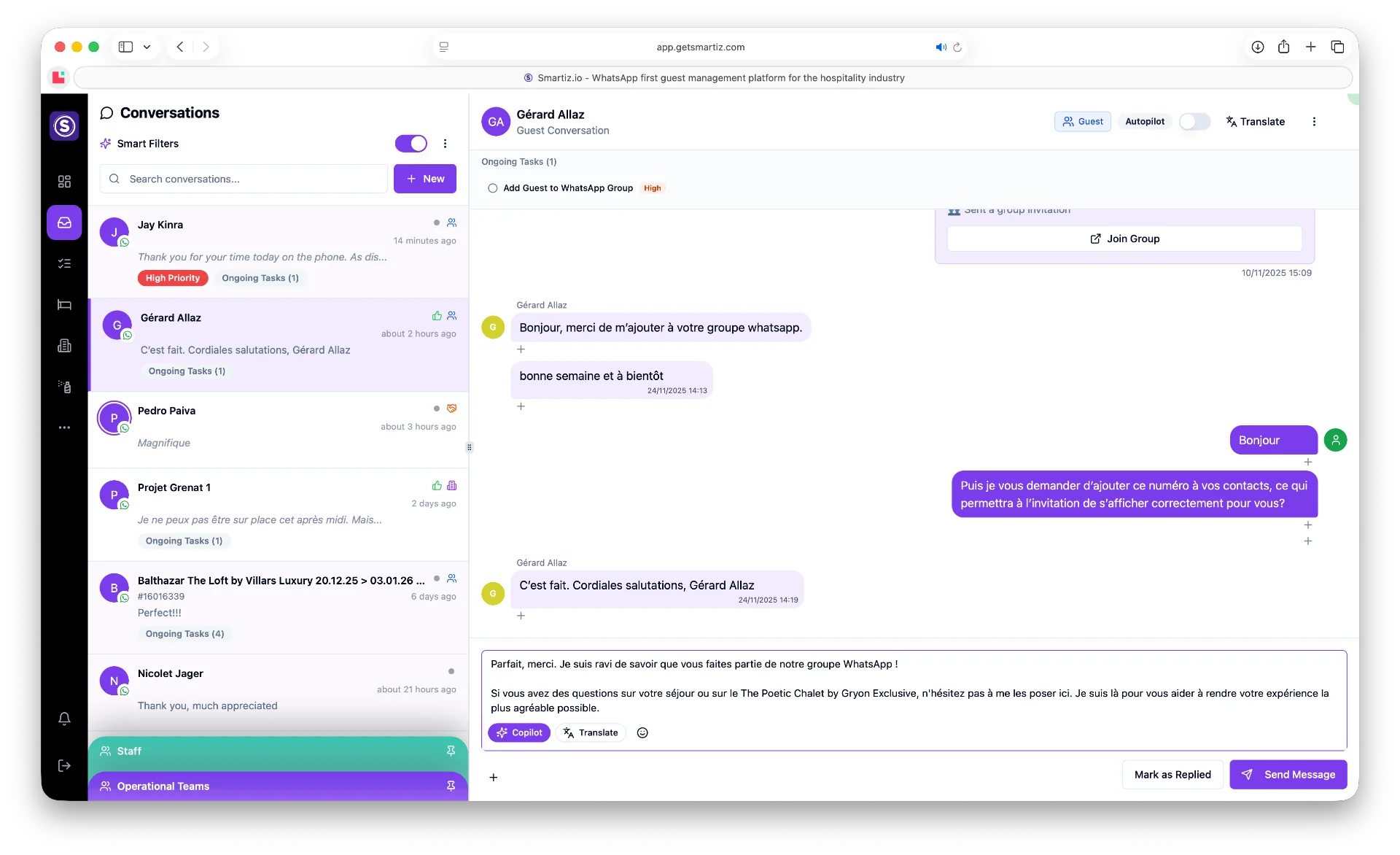Click Send Message button

coord(1288,775)
